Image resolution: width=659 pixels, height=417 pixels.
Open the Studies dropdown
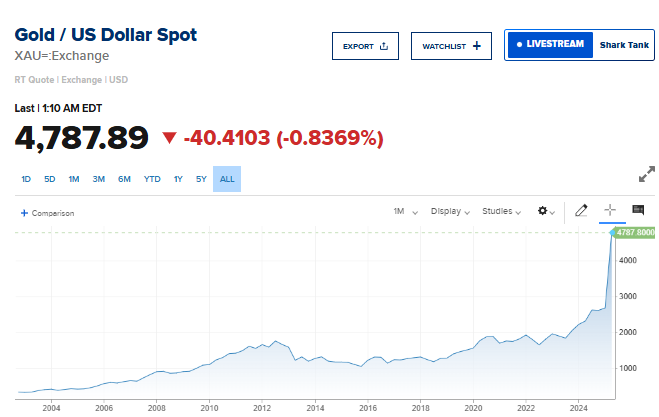(502, 211)
